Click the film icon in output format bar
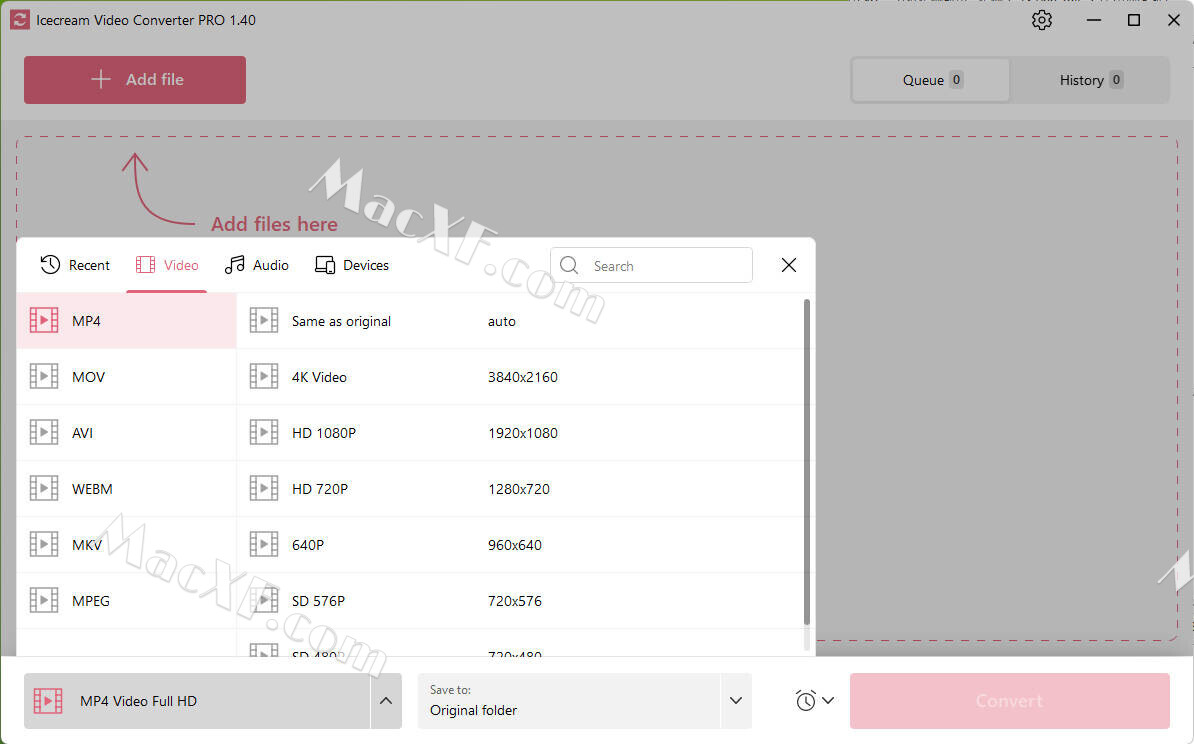The width and height of the screenshot is (1194, 744). pos(48,701)
